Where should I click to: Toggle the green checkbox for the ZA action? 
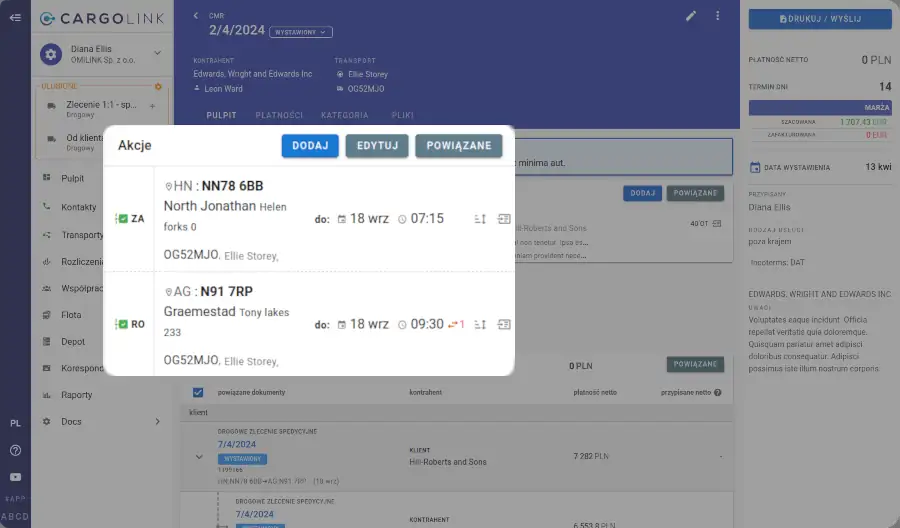pyautogui.click(x=122, y=218)
